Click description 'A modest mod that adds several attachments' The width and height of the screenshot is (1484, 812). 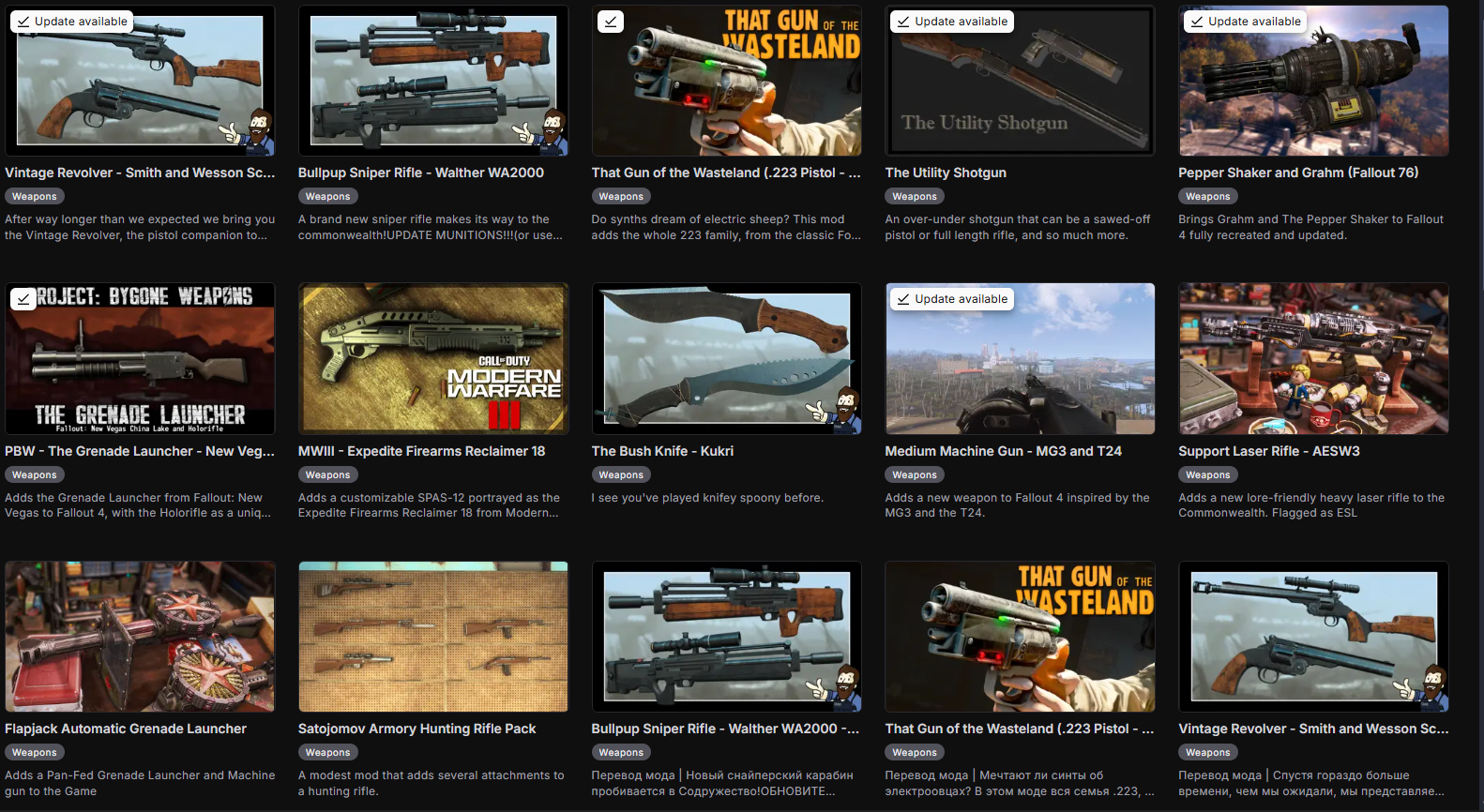pyautogui.click(x=432, y=783)
